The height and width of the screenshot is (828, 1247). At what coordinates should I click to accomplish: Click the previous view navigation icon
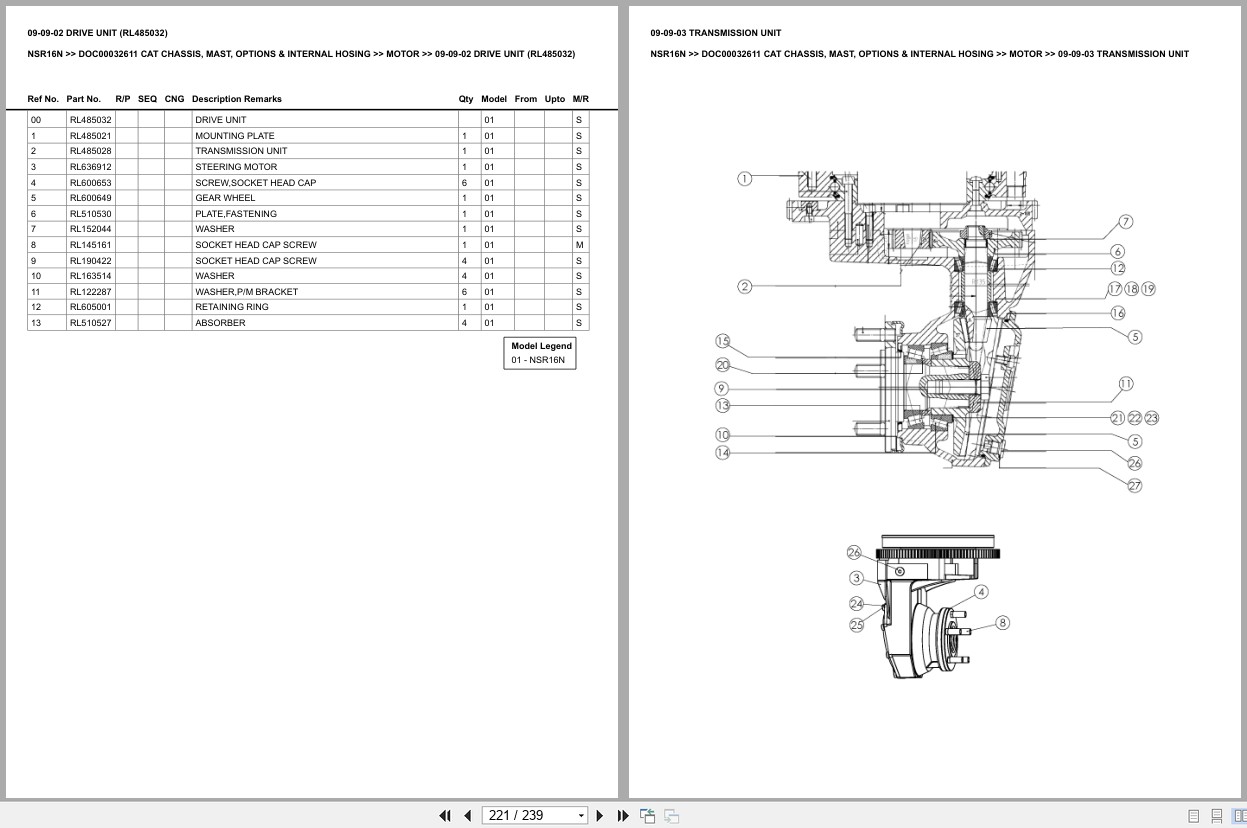[x=647, y=816]
